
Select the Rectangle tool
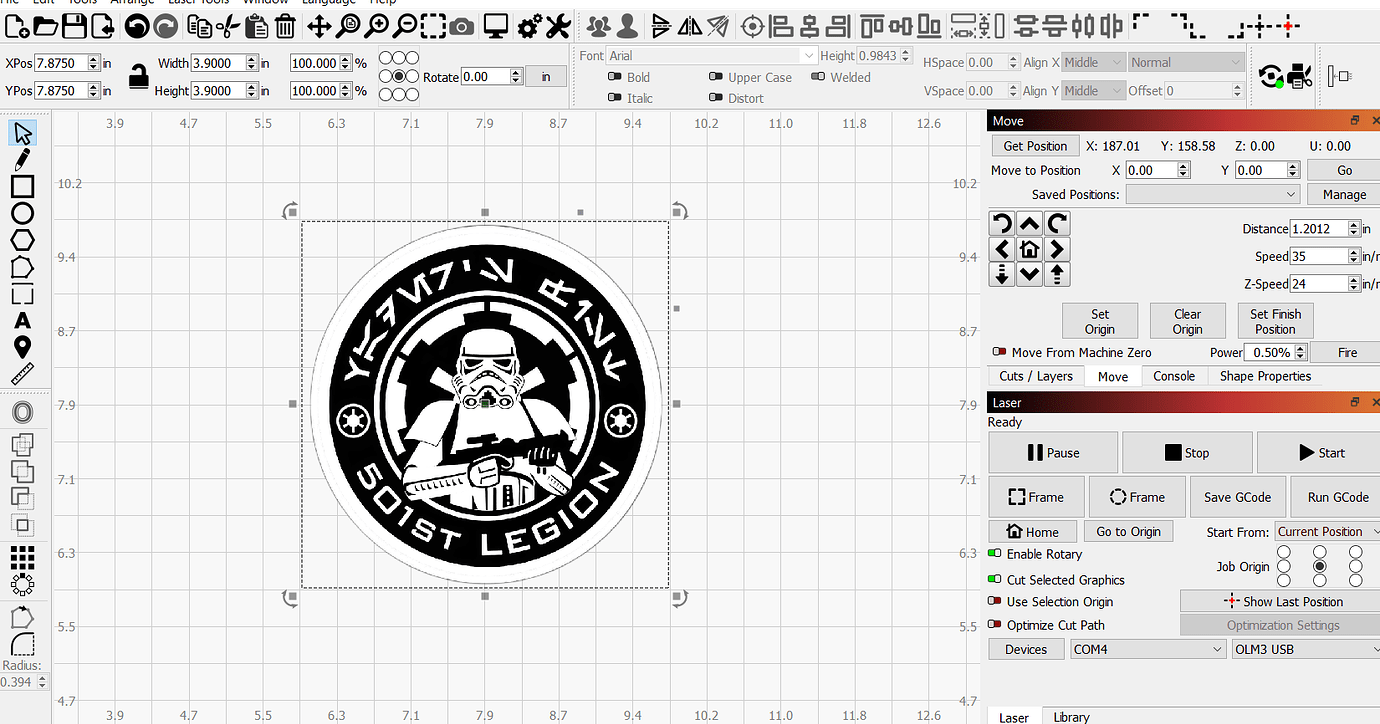pyautogui.click(x=22, y=185)
